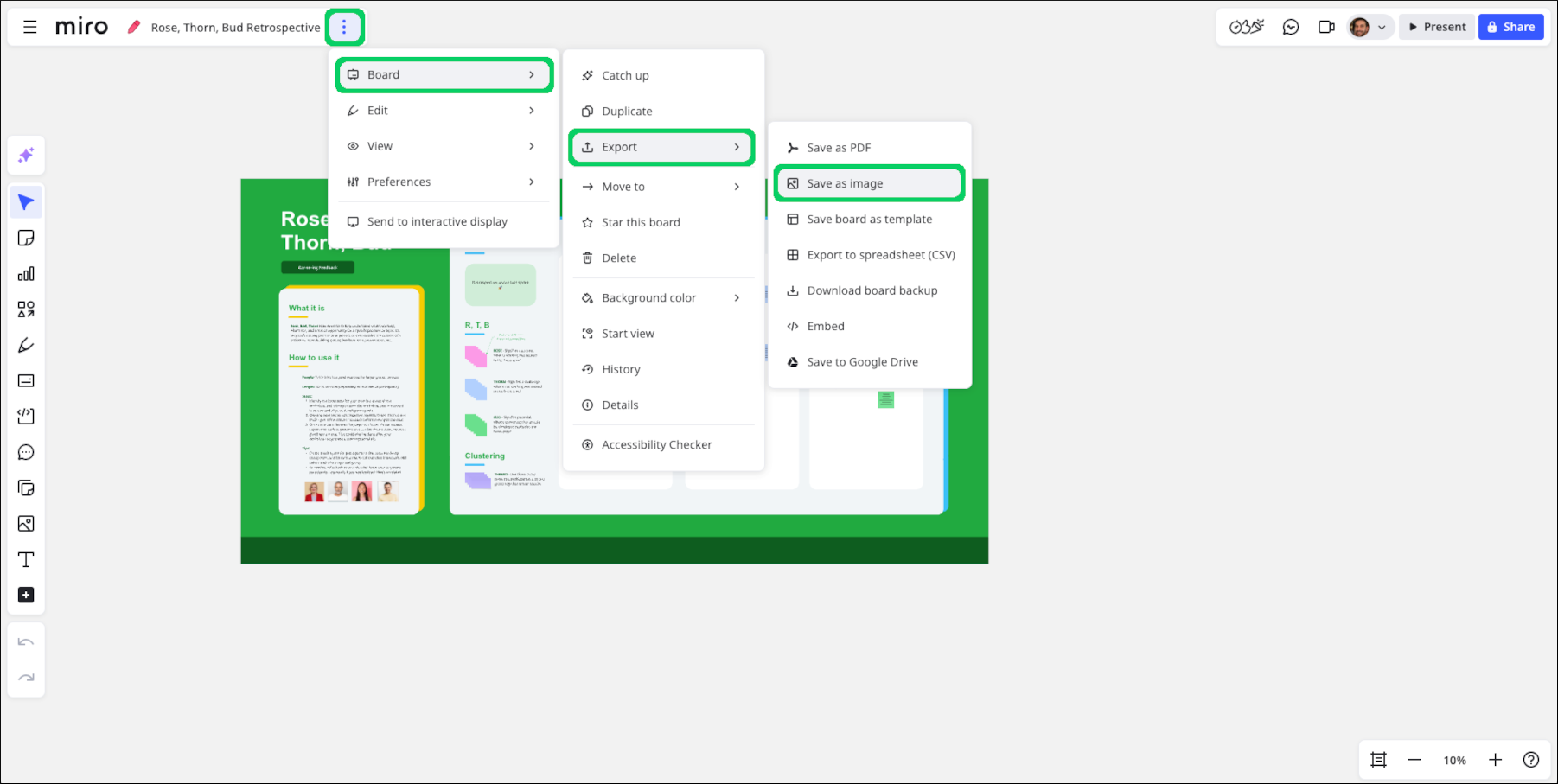1558x784 pixels.
Task: Open the Miro AI sparkle tool
Action: (x=26, y=156)
